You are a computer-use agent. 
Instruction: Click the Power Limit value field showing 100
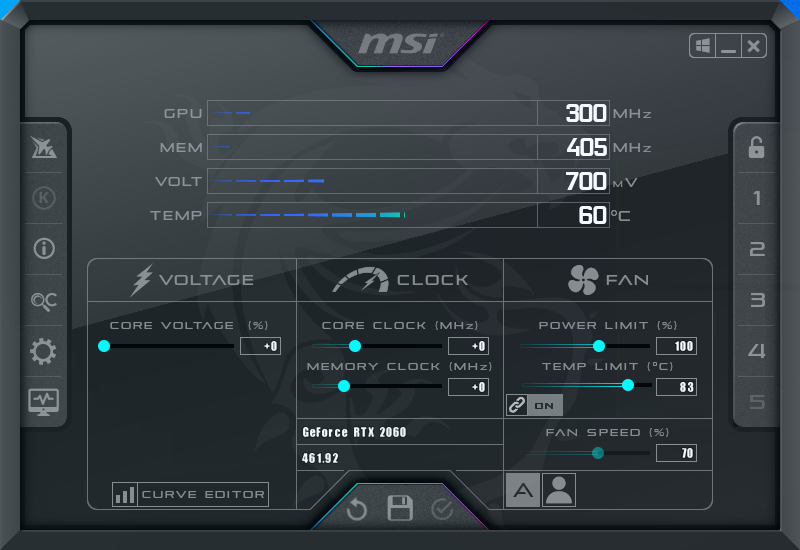[677, 346]
